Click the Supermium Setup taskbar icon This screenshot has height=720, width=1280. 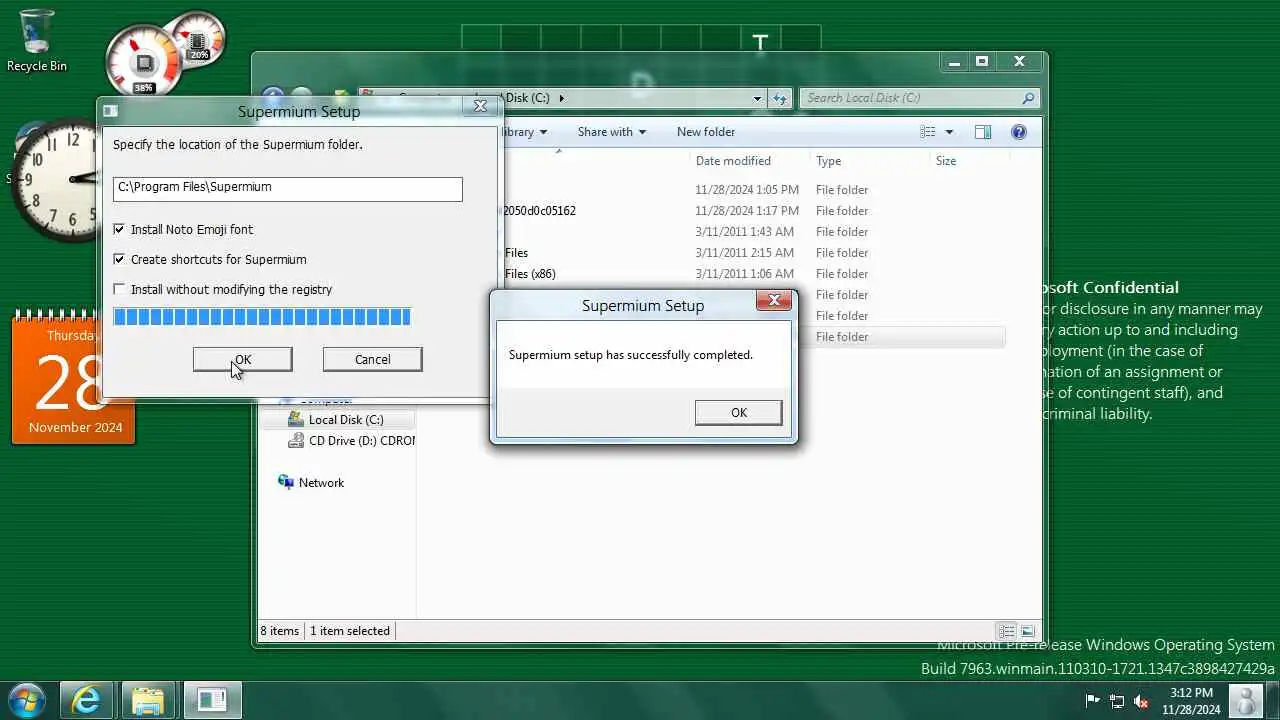(x=212, y=700)
